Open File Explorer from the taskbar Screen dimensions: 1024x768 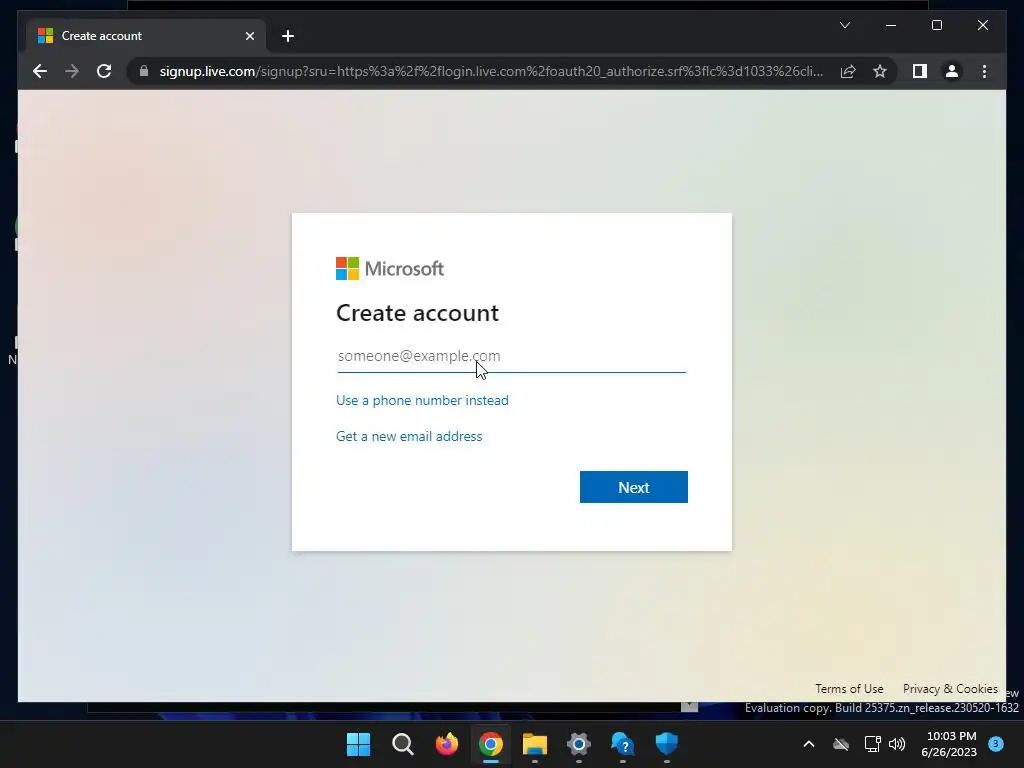pyautogui.click(x=534, y=744)
